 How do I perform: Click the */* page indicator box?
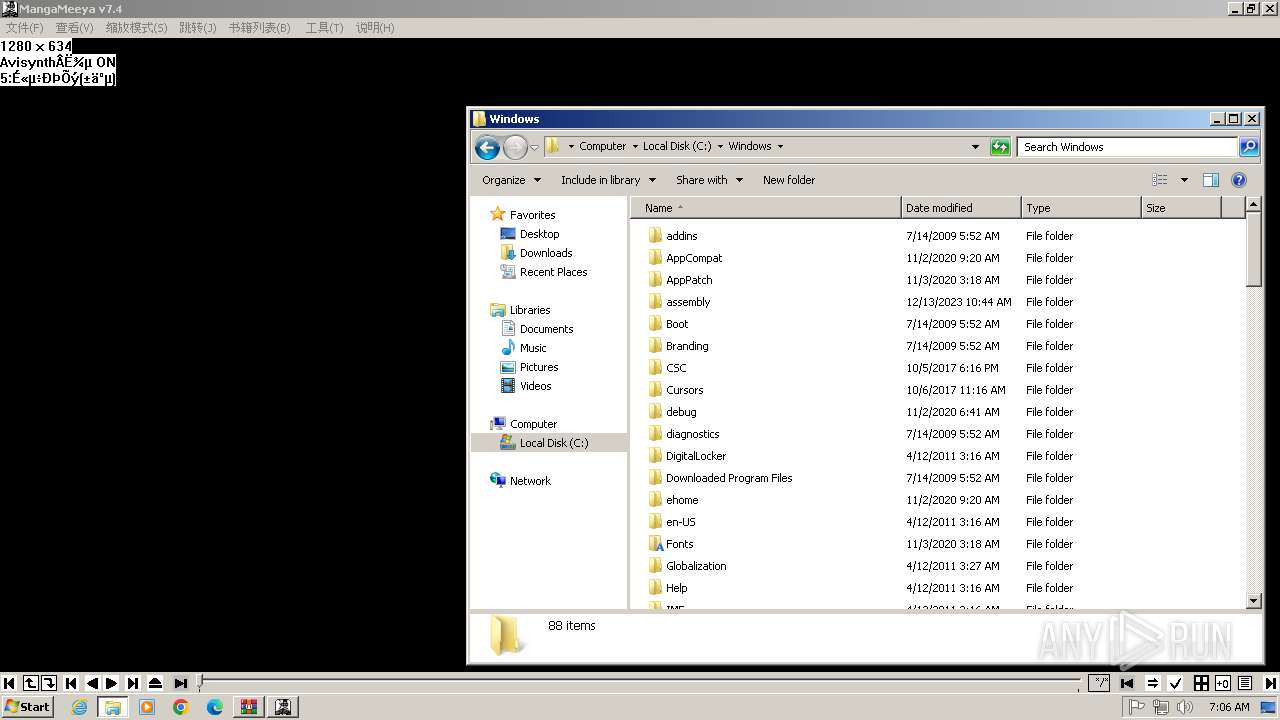[x=1100, y=683]
